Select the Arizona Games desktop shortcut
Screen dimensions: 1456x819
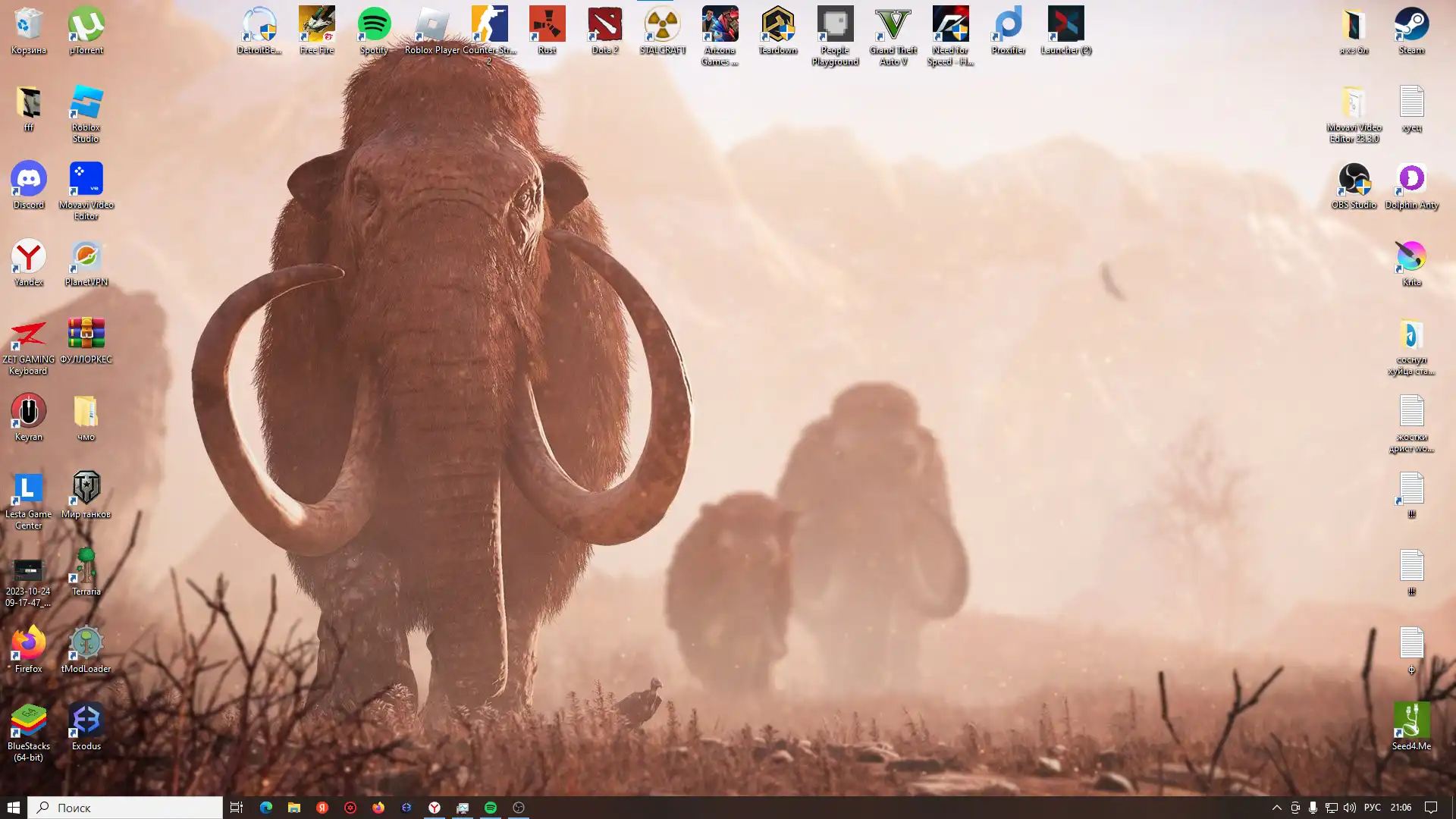click(x=720, y=36)
